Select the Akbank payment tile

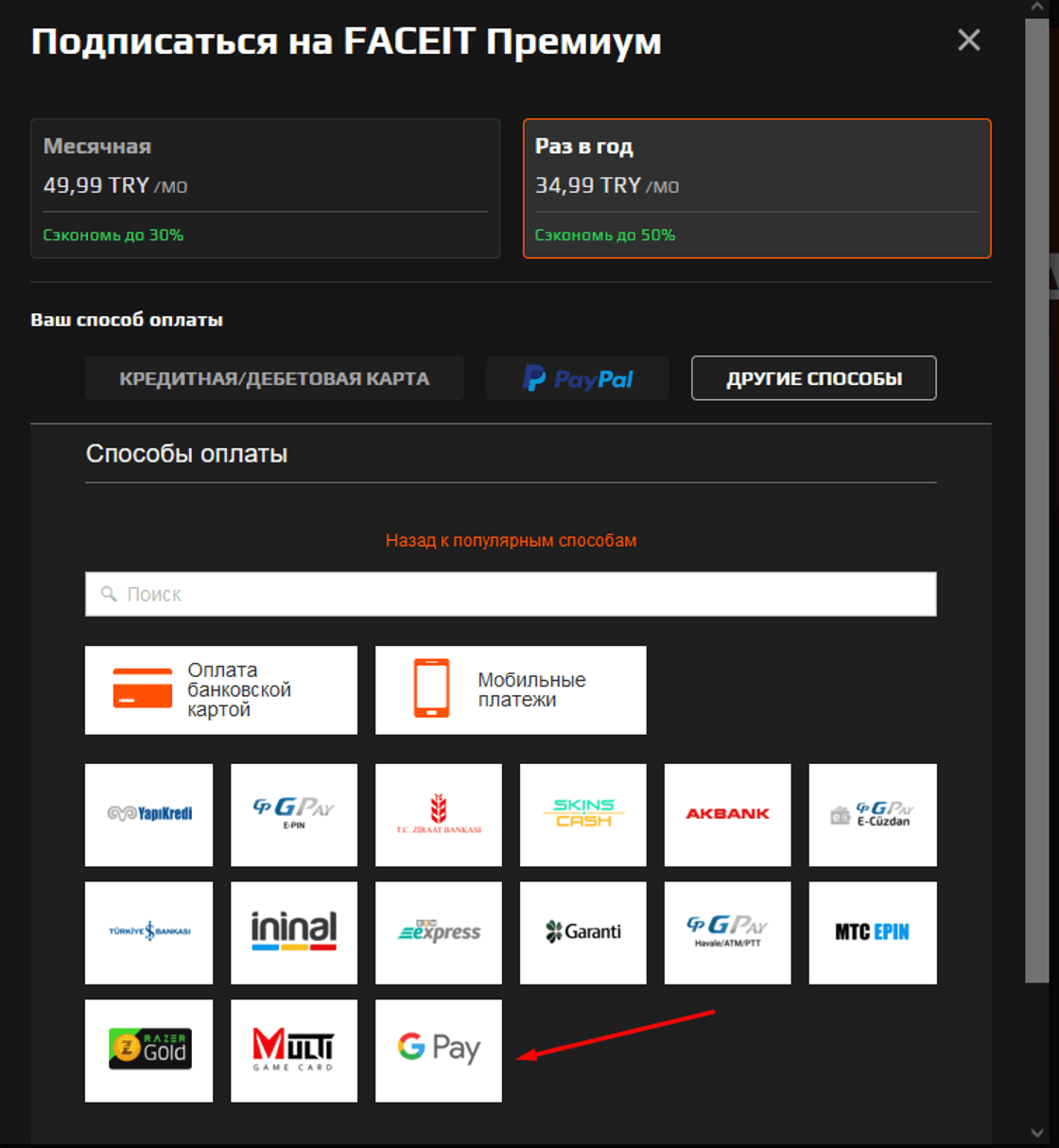(x=728, y=814)
